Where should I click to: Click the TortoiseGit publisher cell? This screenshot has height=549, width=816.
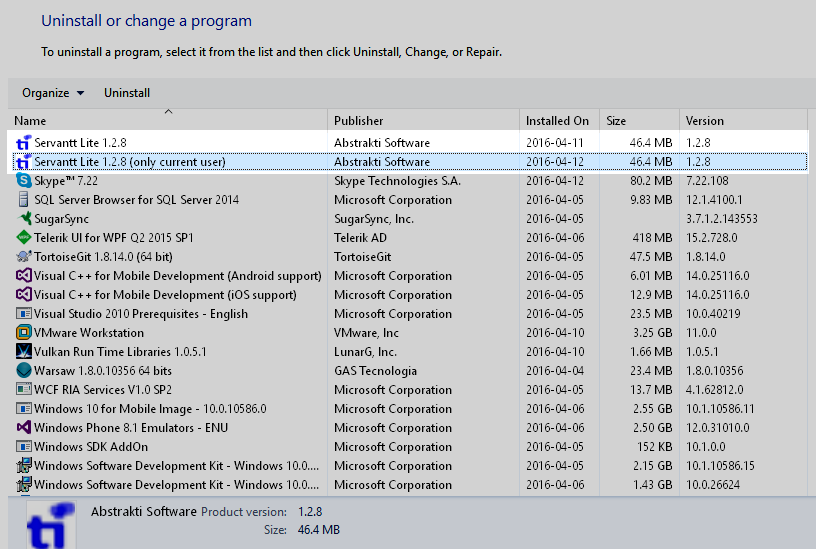[363, 257]
